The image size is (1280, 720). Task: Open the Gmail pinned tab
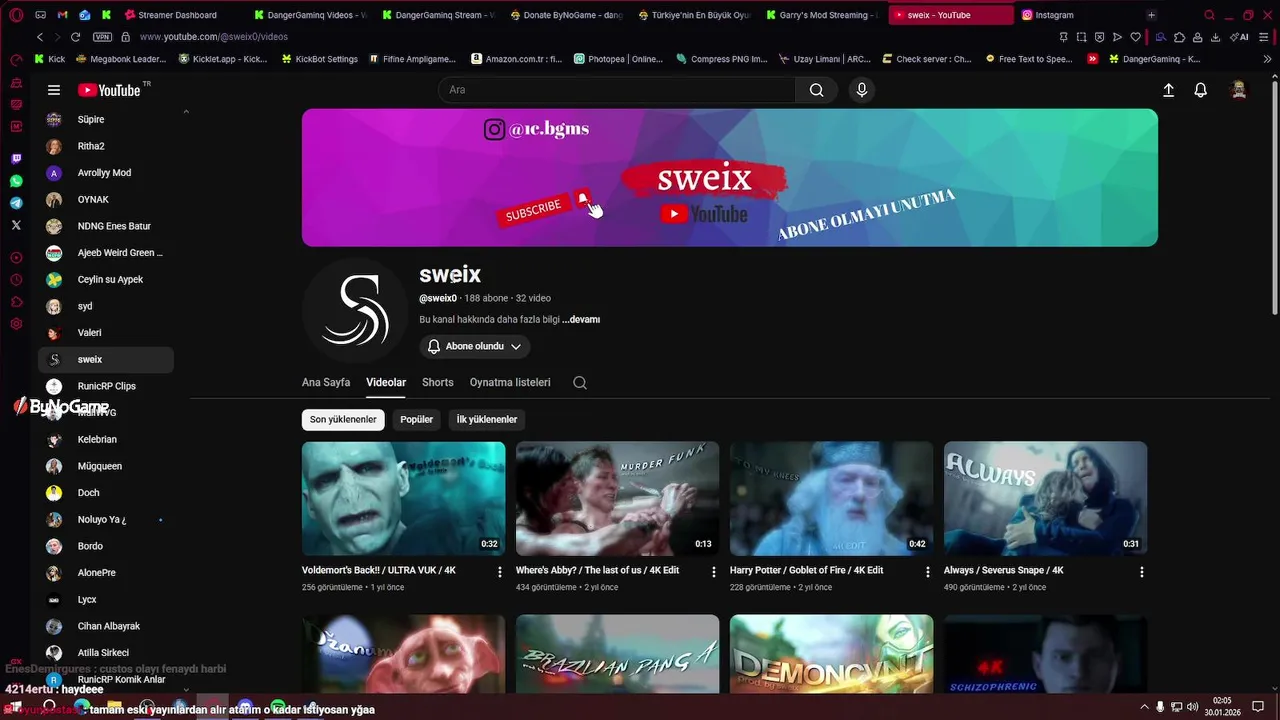63,15
